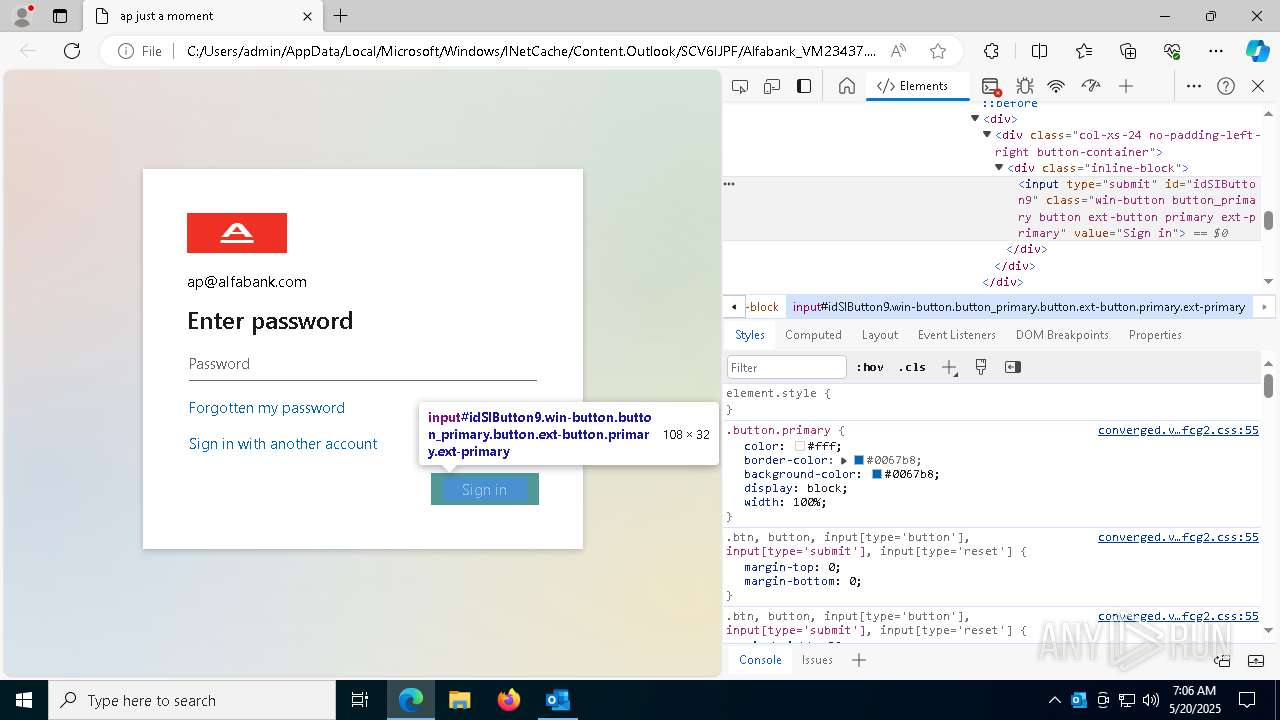Toggle Computed styles sidebar pane
This screenshot has width=1280, height=720.
click(x=1013, y=367)
